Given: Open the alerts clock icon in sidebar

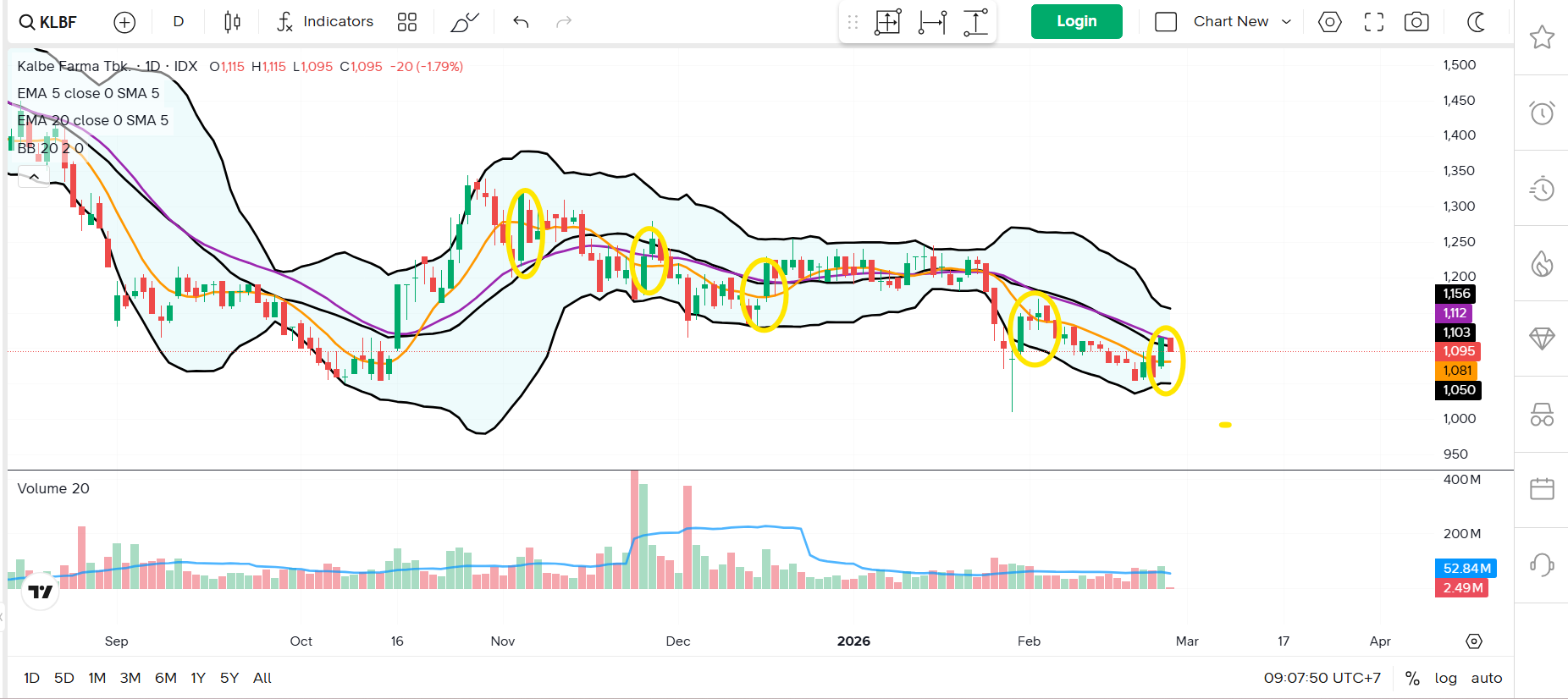Looking at the screenshot, I should click(x=1542, y=113).
